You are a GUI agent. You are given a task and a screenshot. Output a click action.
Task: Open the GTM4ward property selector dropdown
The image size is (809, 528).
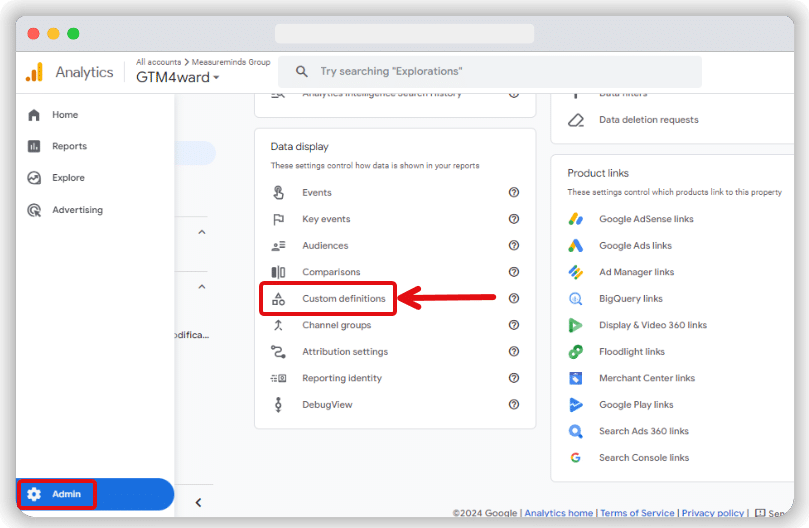[x=177, y=77]
